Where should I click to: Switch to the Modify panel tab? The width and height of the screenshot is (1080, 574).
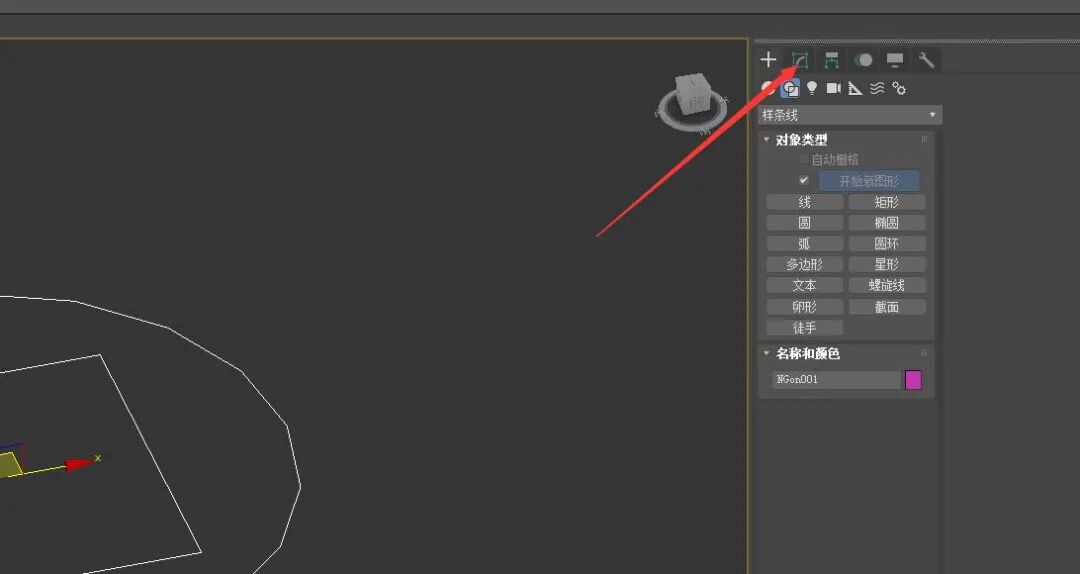800,60
